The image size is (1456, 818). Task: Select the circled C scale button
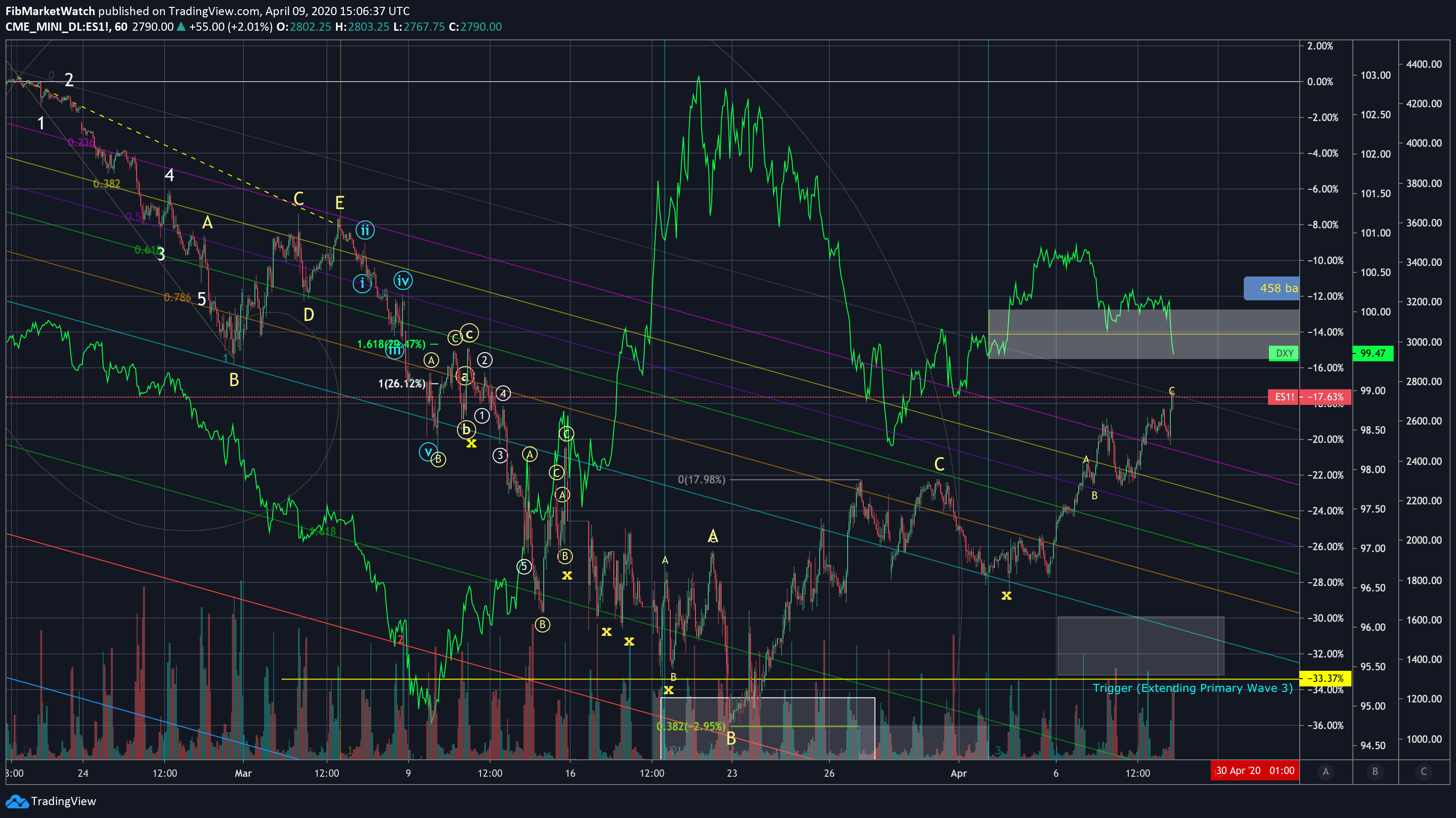(1423, 772)
